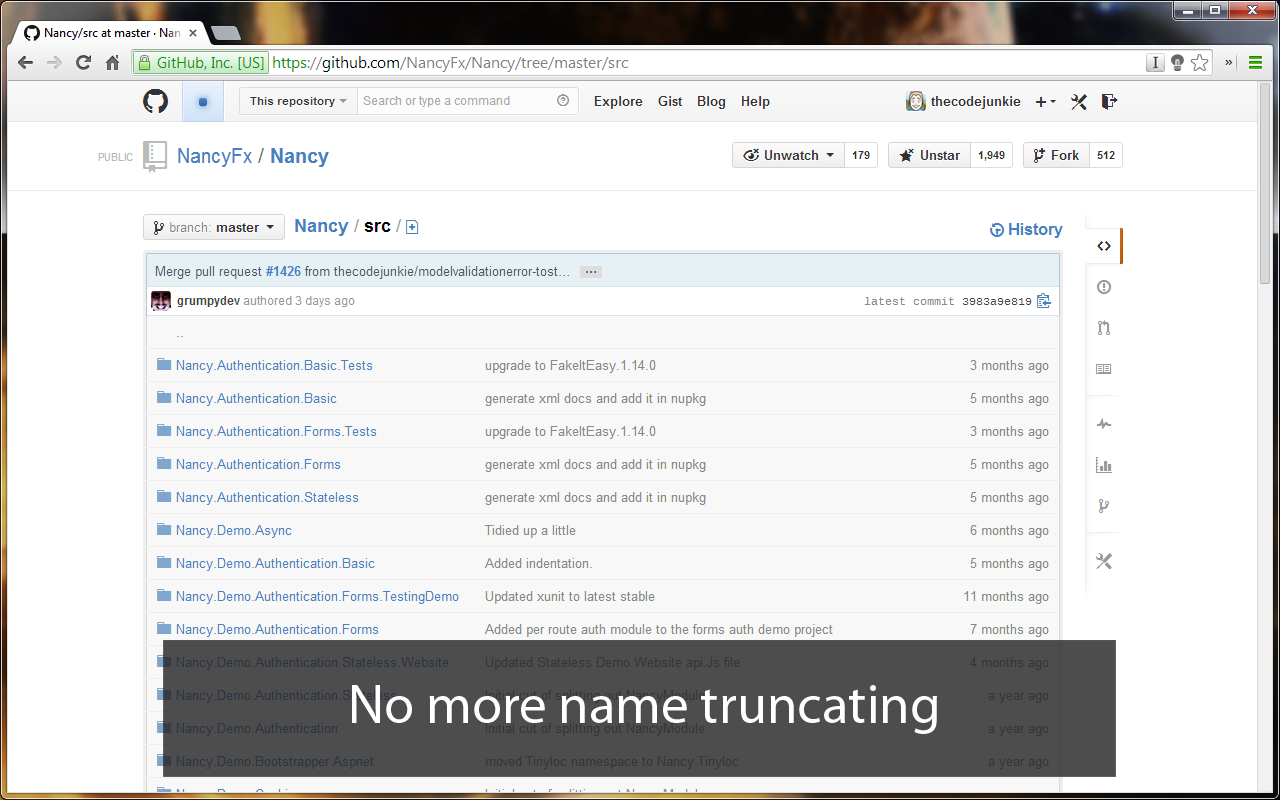This screenshot has width=1280, height=800.
Task: Click grumpydev avatar thumbnail
Action: [x=161, y=301]
